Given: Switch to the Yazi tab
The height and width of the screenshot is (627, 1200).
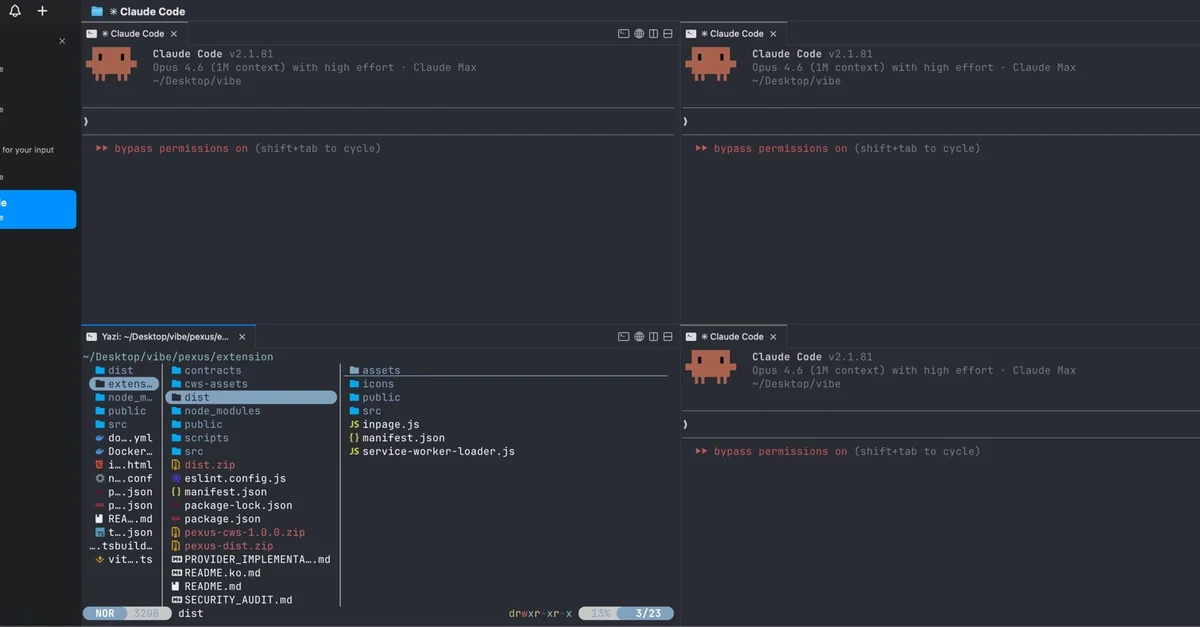Looking at the screenshot, I should pos(165,337).
